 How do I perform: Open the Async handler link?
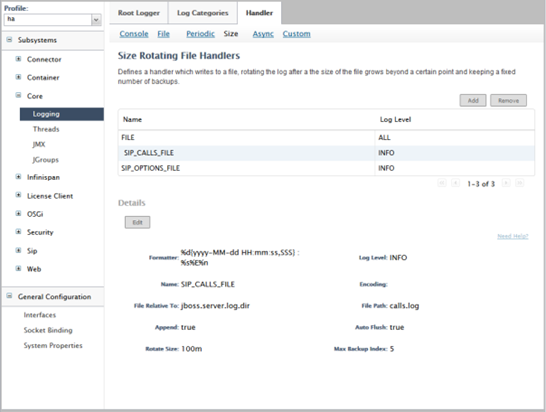tap(263, 34)
